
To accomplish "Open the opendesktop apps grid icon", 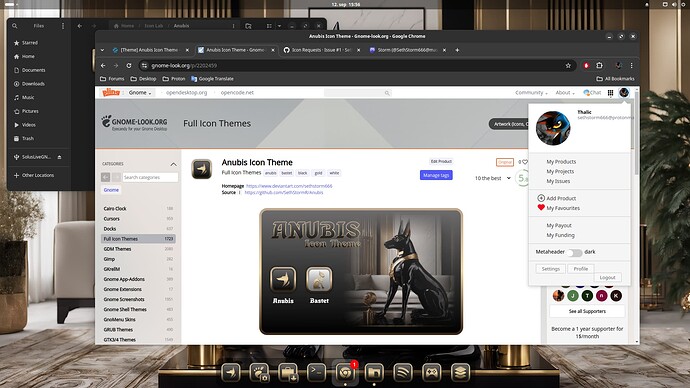I will (610, 93).
